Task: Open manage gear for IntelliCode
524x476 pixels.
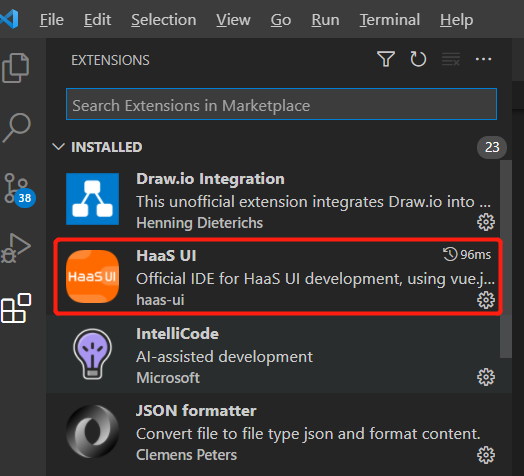Action: (x=486, y=377)
